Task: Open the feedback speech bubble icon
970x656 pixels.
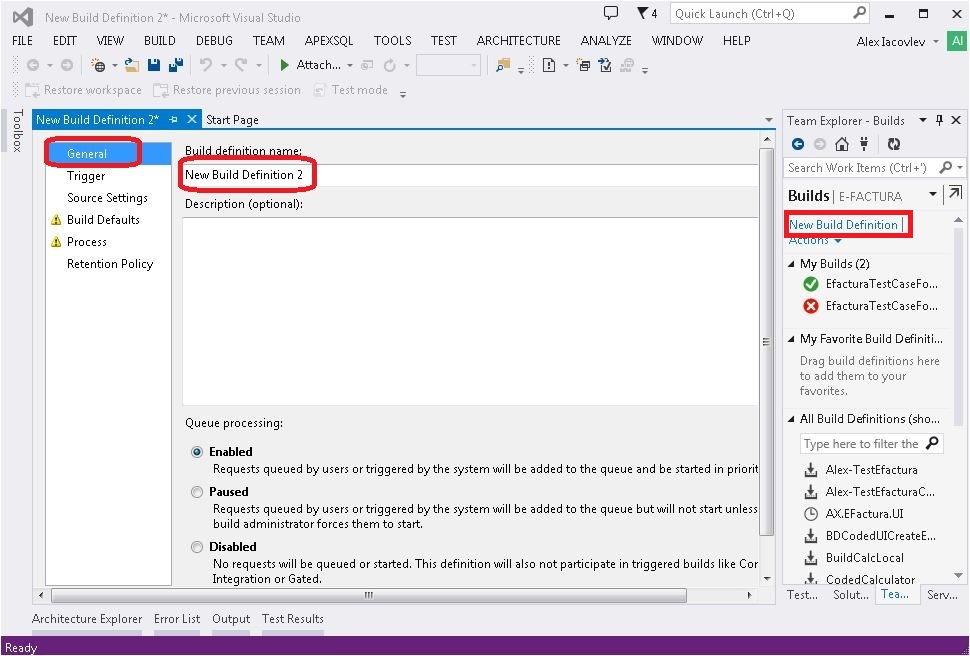Action: pyautogui.click(x=611, y=13)
